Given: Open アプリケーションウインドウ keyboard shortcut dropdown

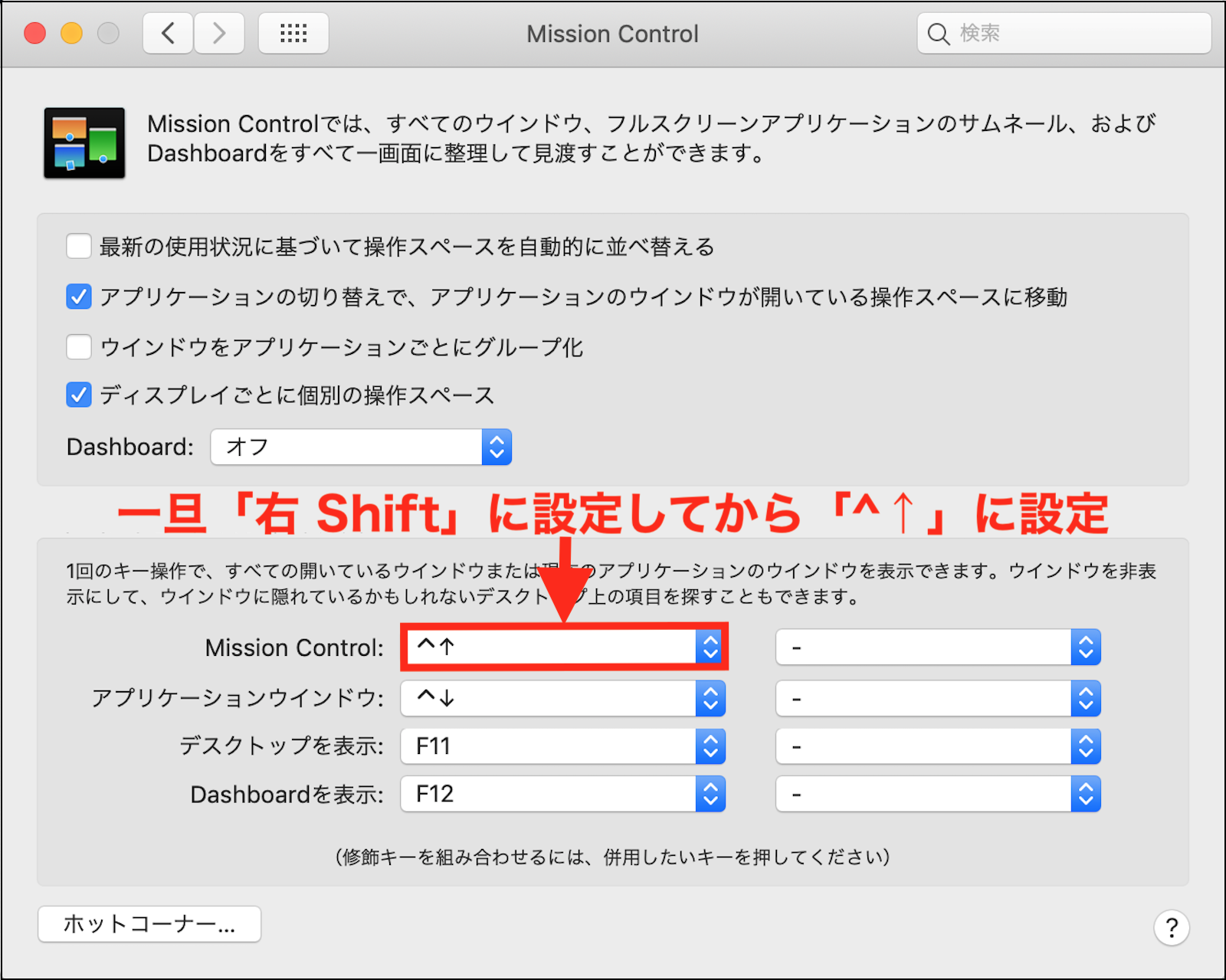Looking at the screenshot, I should coord(563,699).
